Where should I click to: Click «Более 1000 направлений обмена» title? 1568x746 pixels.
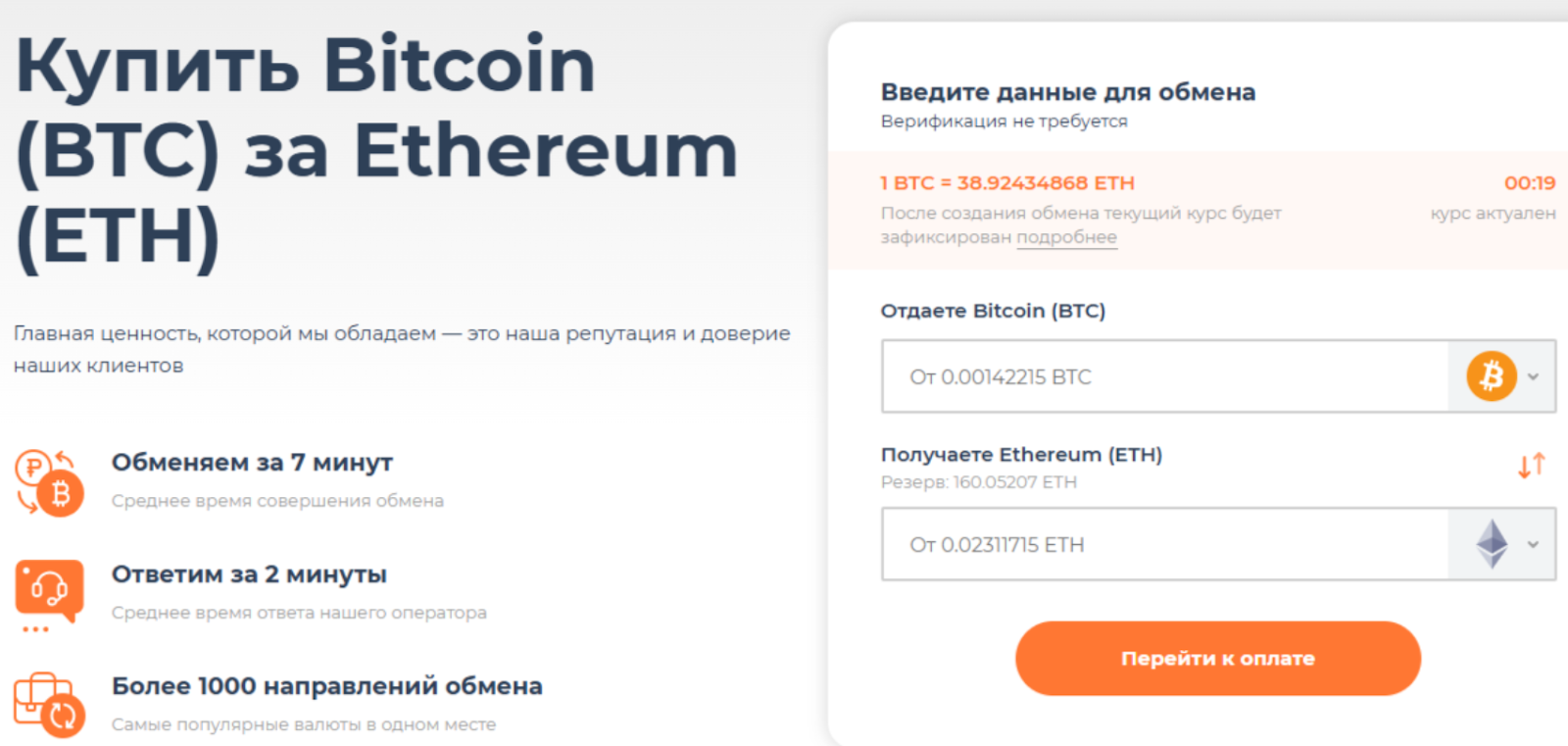(x=326, y=685)
